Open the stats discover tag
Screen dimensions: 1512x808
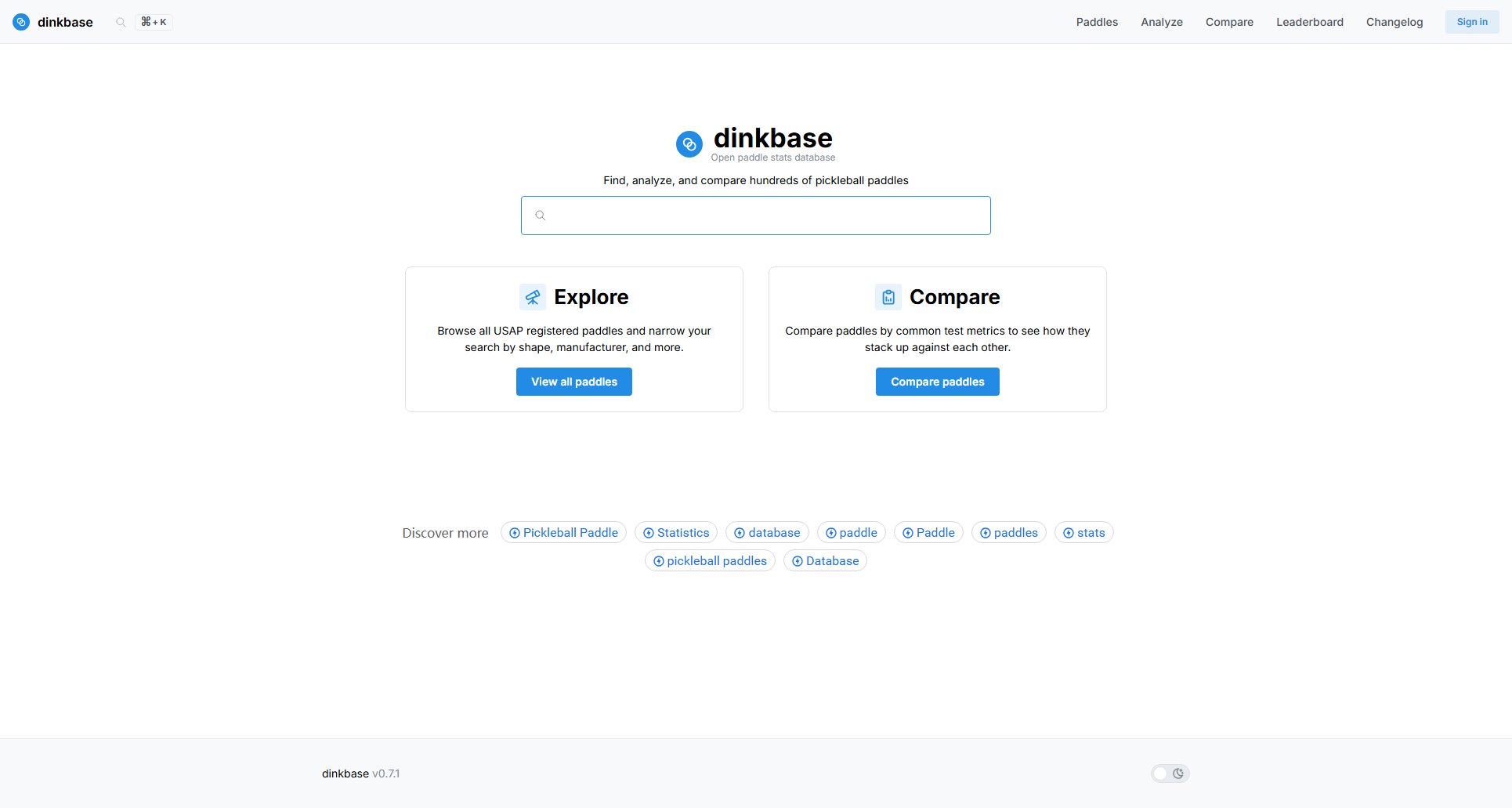tap(1084, 533)
